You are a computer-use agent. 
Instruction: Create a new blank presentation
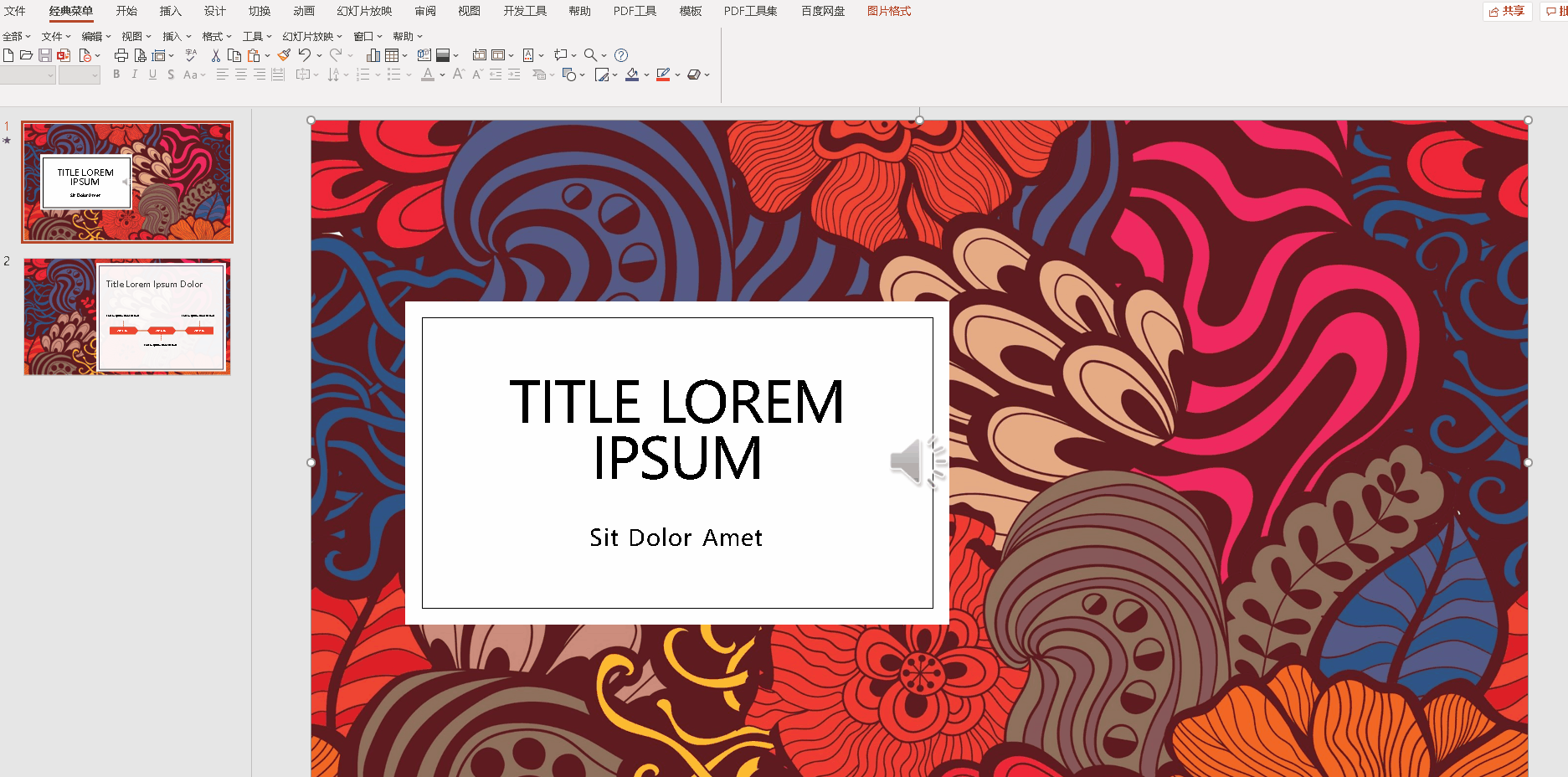tap(8, 55)
